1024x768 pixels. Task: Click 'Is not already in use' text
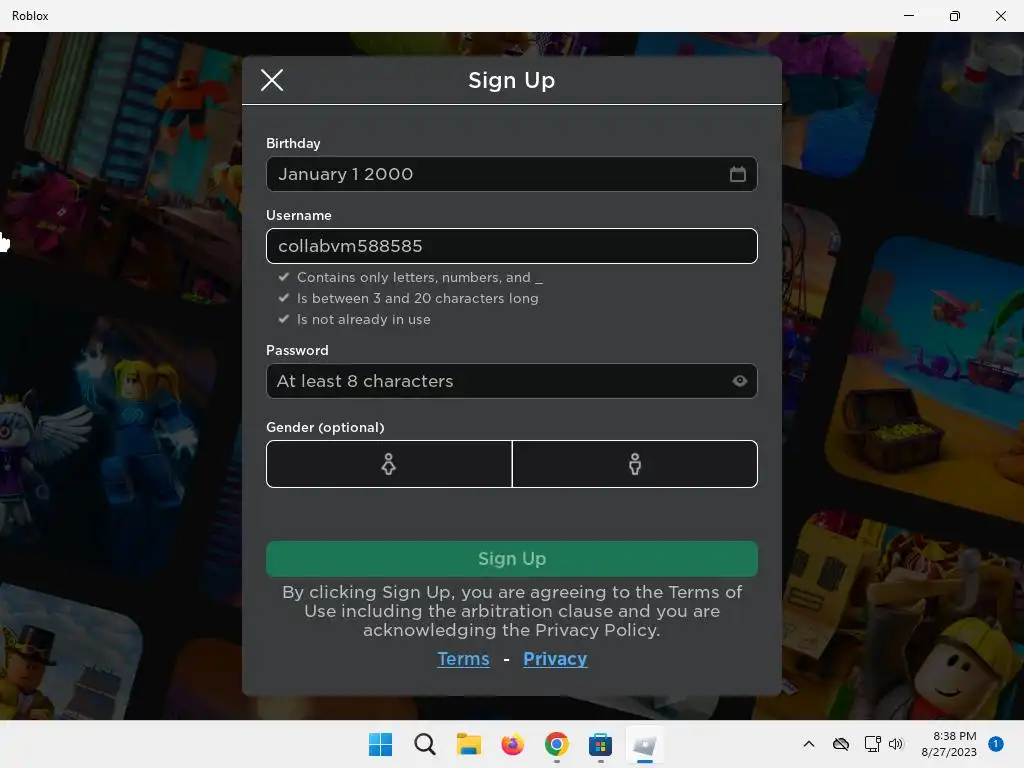point(364,319)
